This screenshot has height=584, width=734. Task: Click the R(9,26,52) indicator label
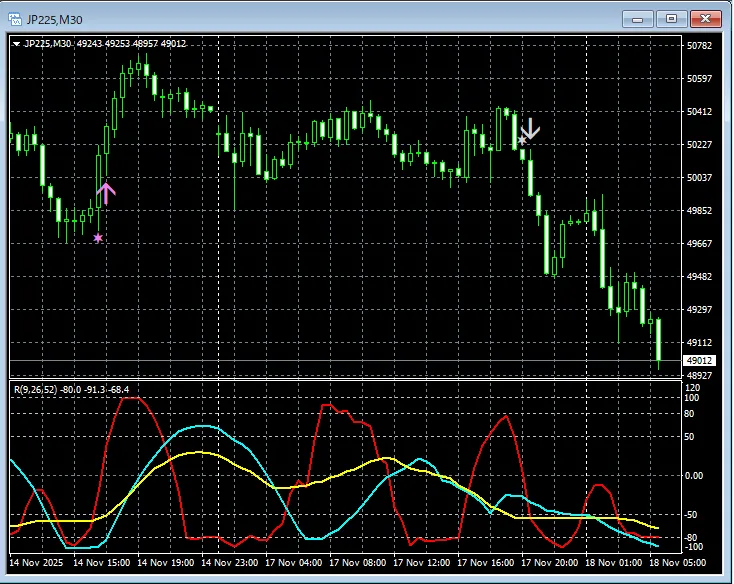pos(34,389)
